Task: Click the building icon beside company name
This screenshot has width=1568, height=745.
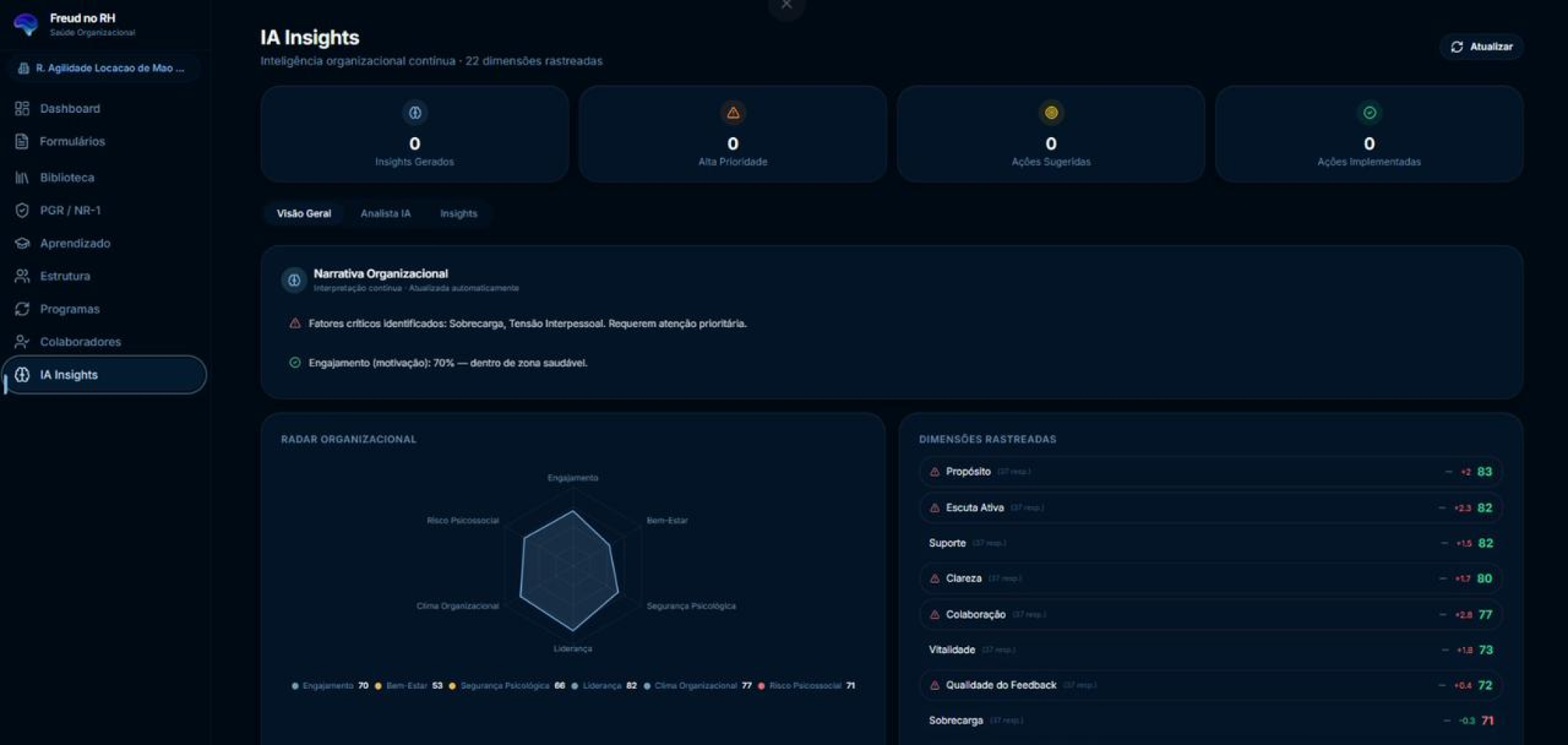Action: [24, 68]
